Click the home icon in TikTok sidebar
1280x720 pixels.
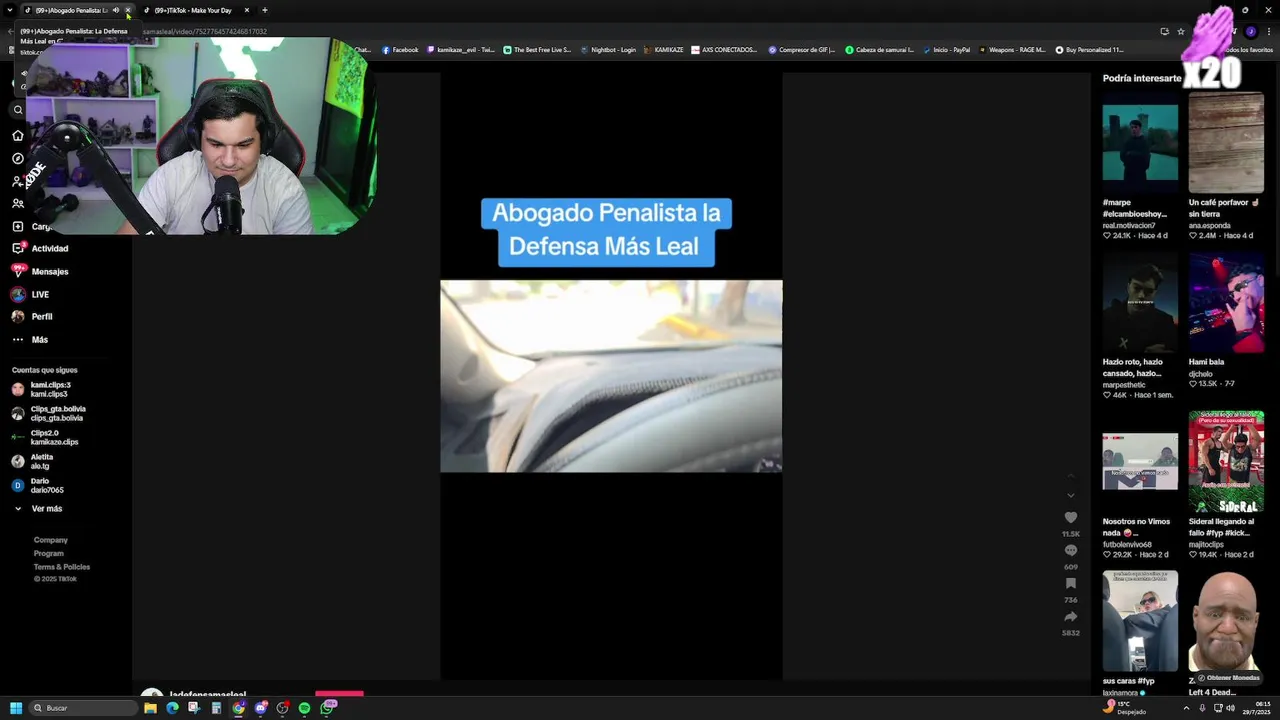tap(17, 135)
